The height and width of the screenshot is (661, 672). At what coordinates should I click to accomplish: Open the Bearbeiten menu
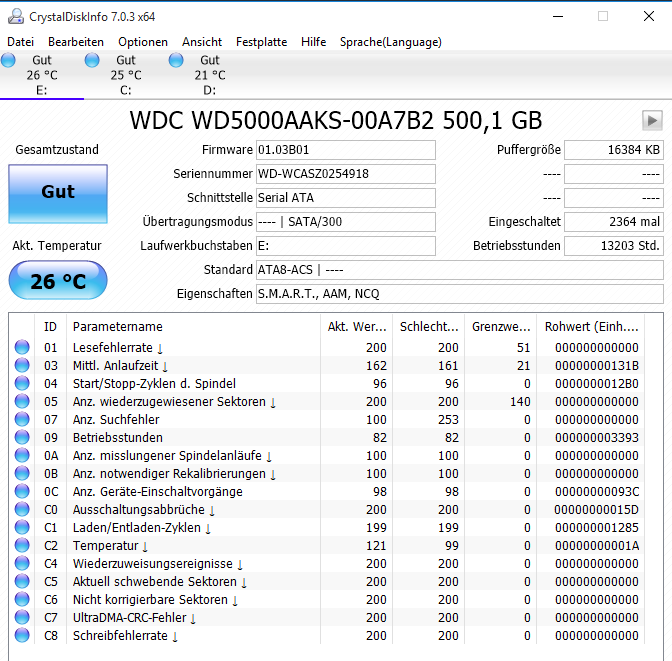(x=76, y=42)
